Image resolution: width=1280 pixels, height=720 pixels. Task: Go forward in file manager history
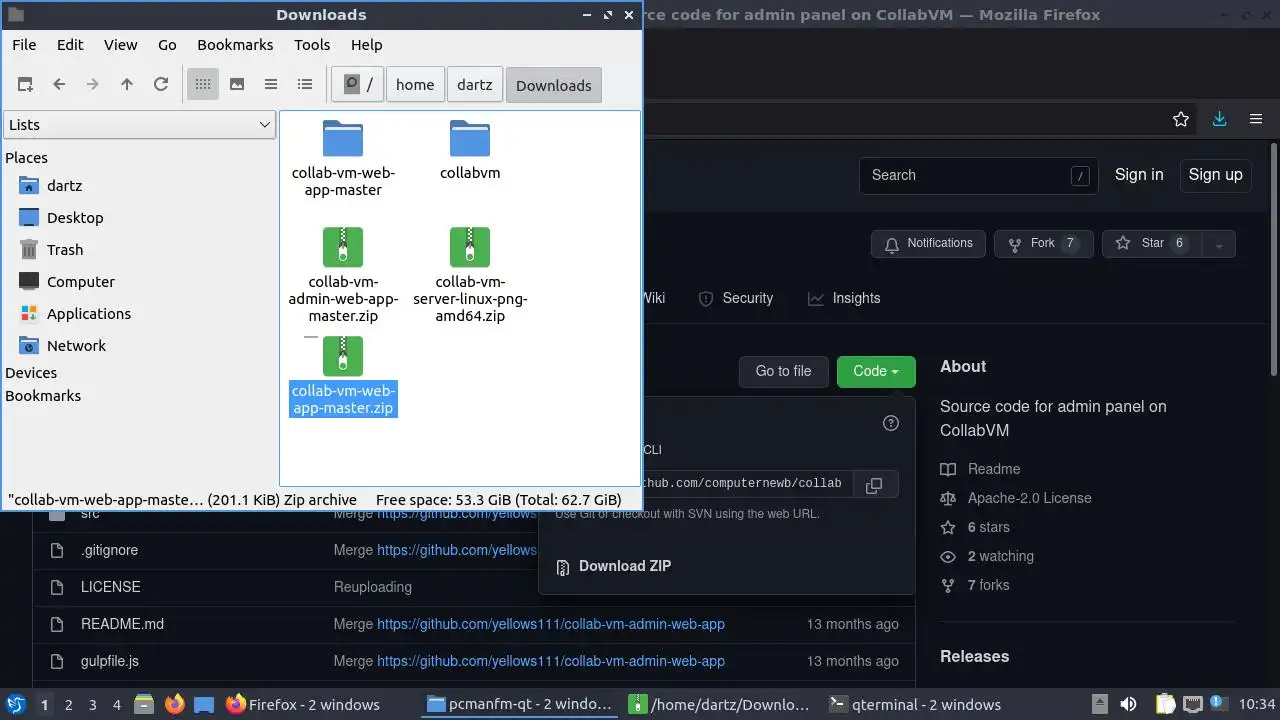(93, 85)
